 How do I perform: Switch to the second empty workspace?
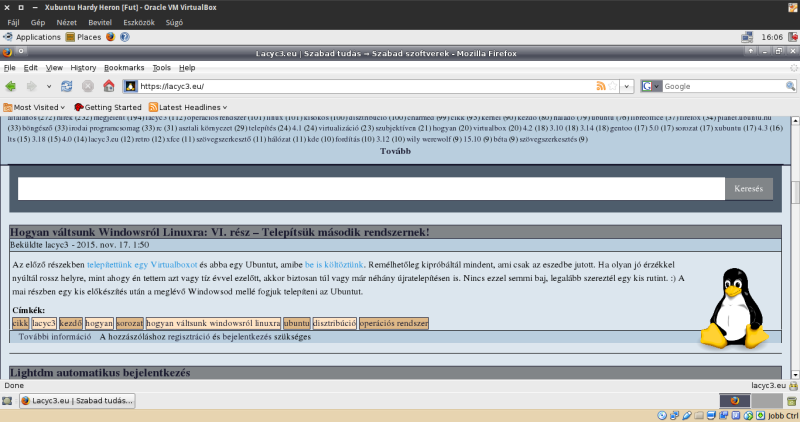pyautogui.click(x=767, y=401)
